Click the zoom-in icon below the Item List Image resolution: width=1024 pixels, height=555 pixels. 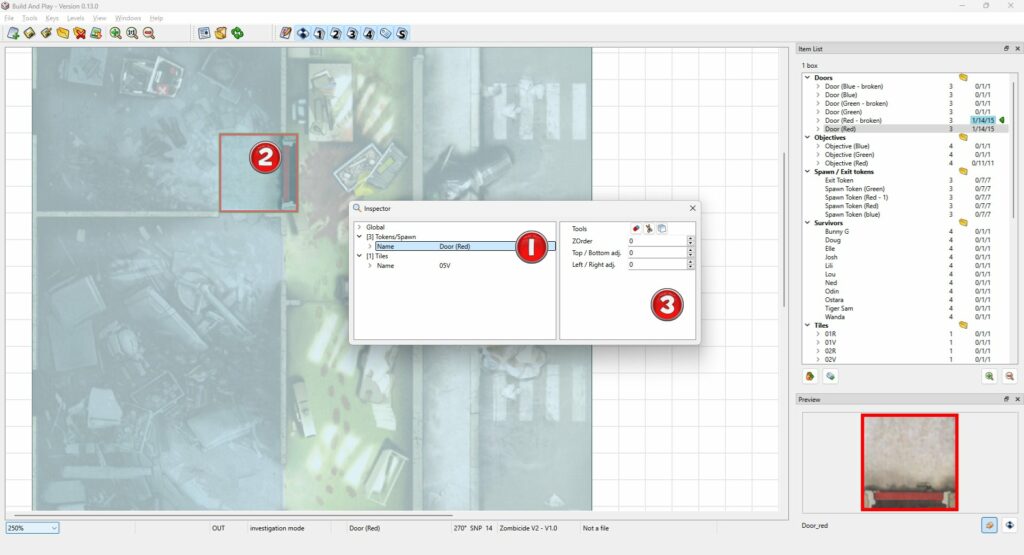point(989,376)
